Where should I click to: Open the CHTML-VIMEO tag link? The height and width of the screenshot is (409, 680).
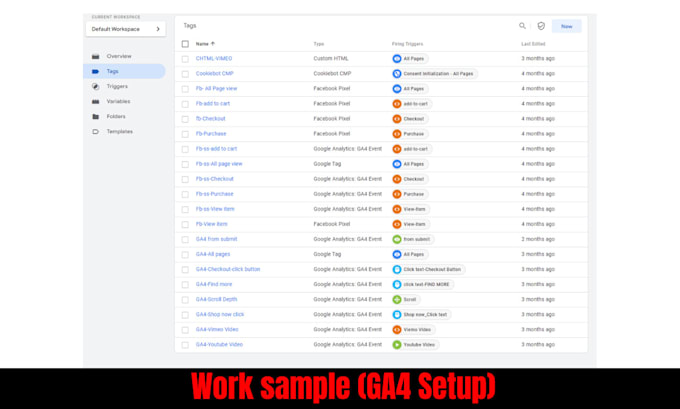[x=214, y=59]
